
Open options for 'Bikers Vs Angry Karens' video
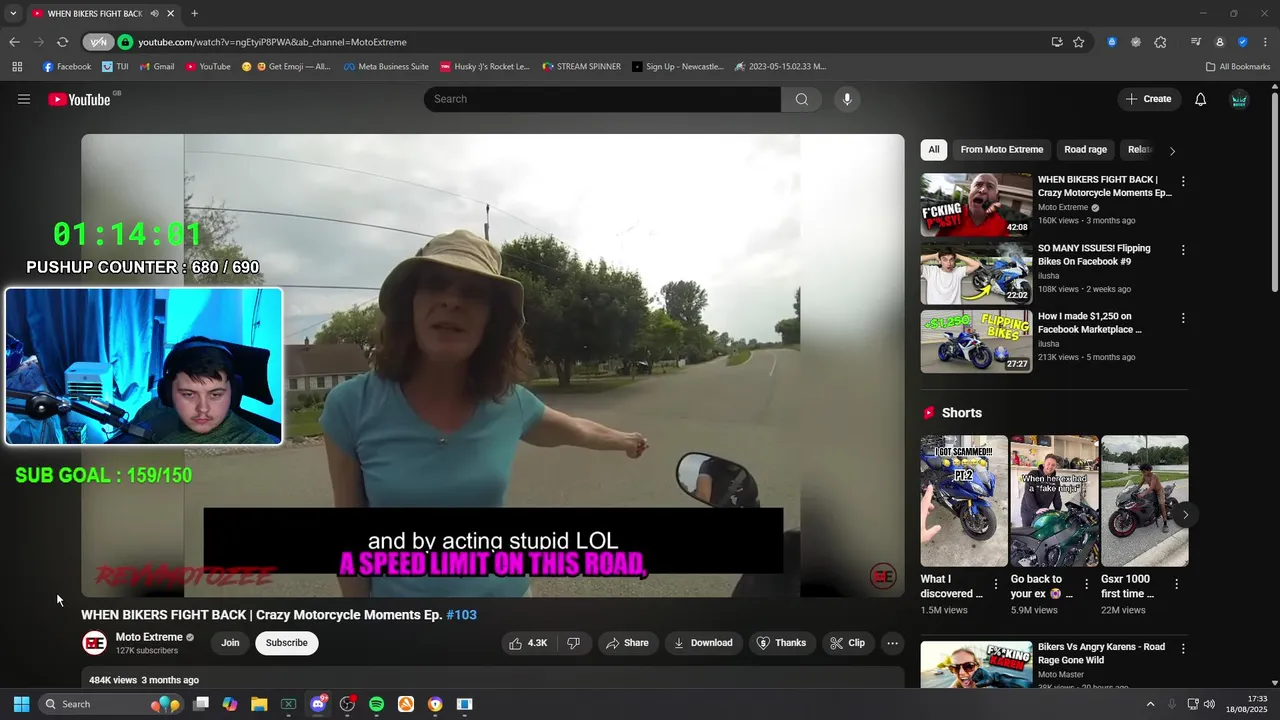point(1183,649)
